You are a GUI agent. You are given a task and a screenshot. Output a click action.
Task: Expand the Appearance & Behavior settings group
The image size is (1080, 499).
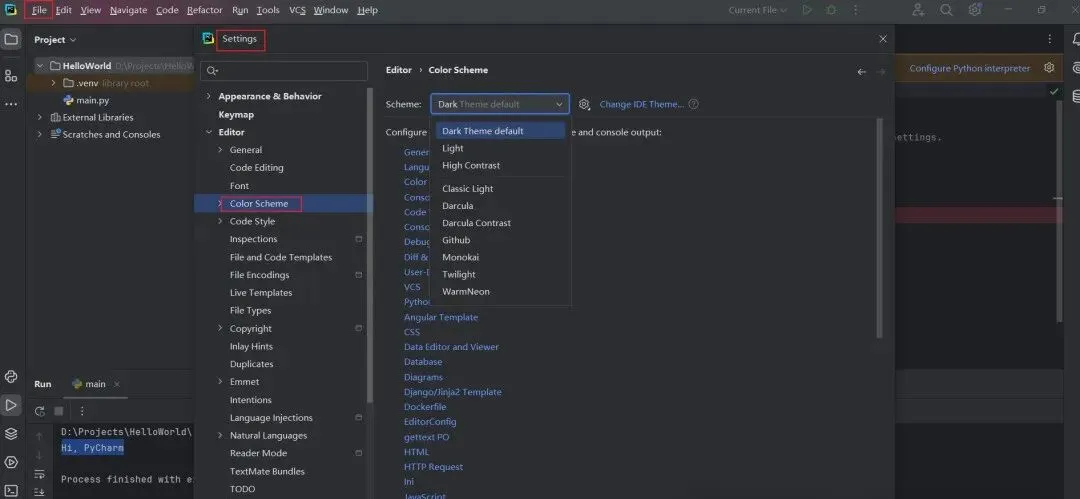click(209, 96)
